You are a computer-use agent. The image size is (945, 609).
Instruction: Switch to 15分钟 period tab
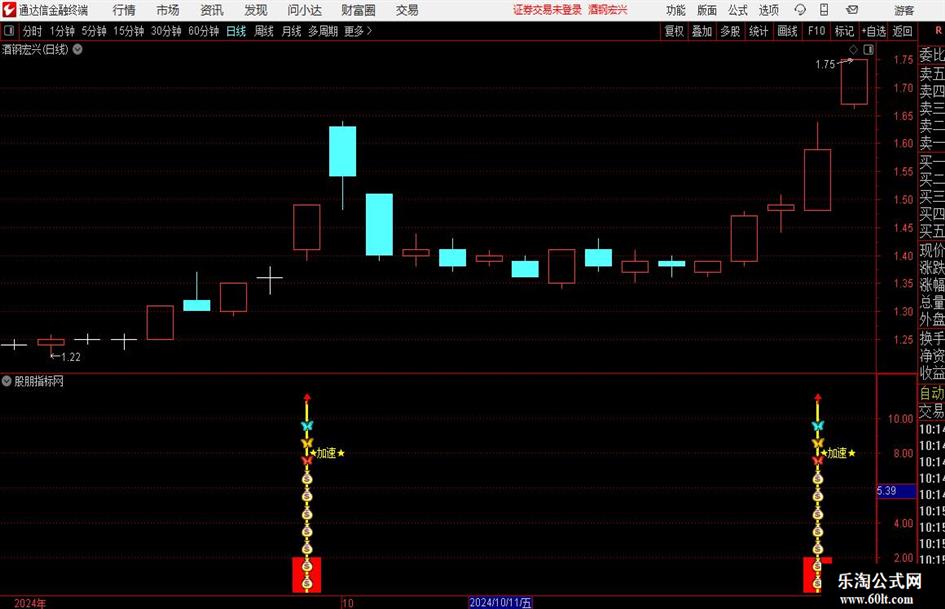click(129, 31)
